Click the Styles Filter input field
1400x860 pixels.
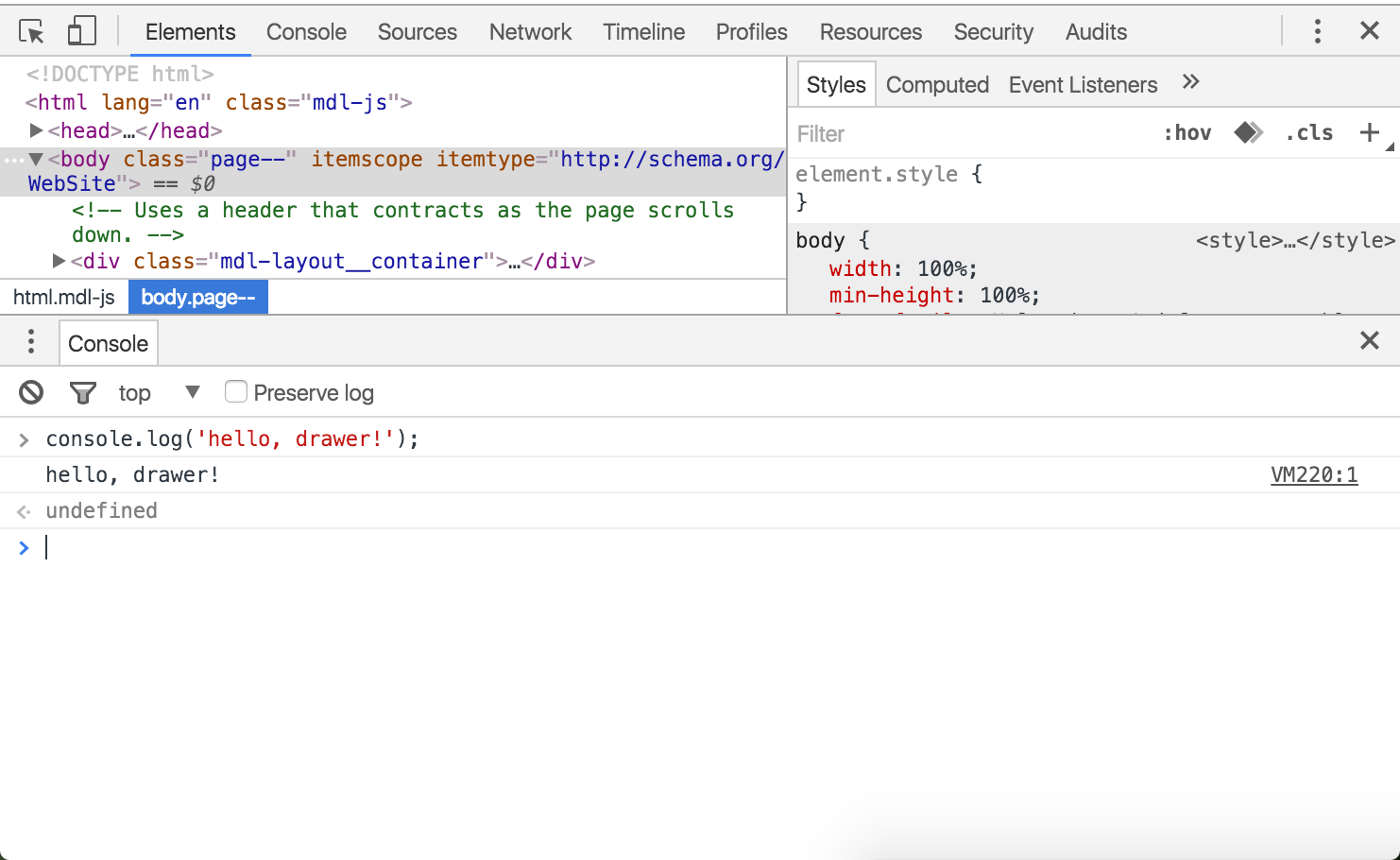[x=964, y=134]
